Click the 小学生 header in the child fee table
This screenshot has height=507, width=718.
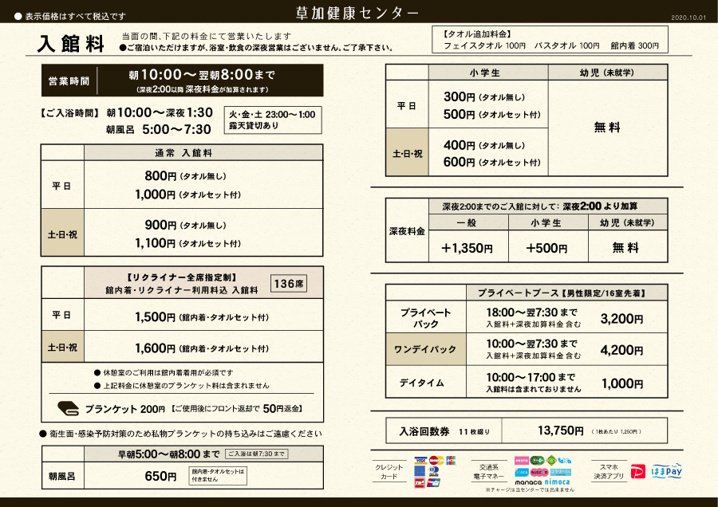[488, 72]
